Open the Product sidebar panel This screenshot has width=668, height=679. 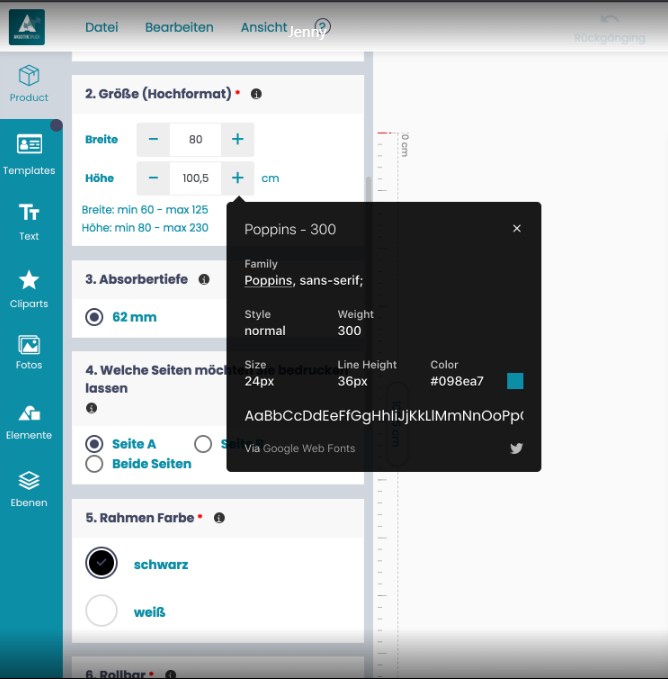pos(29,84)
